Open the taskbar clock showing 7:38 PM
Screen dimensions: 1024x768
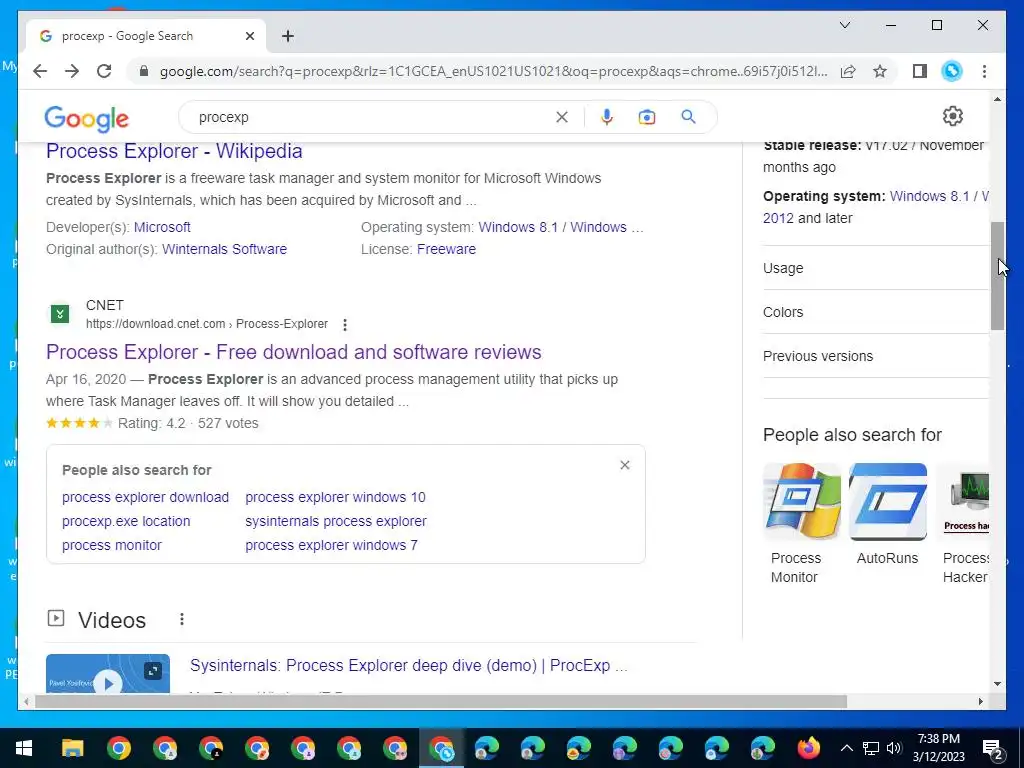938,748
